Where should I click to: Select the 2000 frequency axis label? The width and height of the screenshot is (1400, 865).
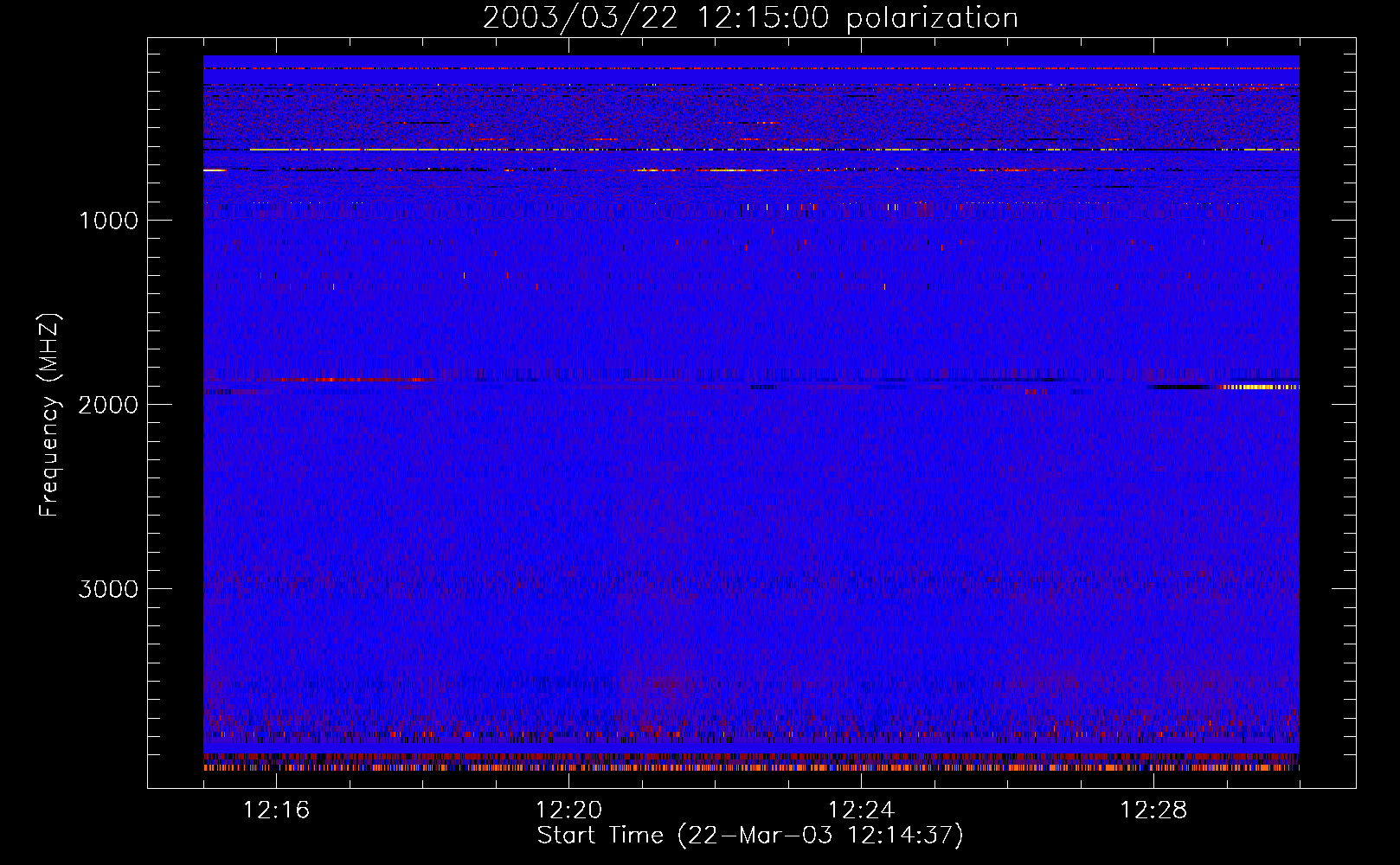(108, 405)
